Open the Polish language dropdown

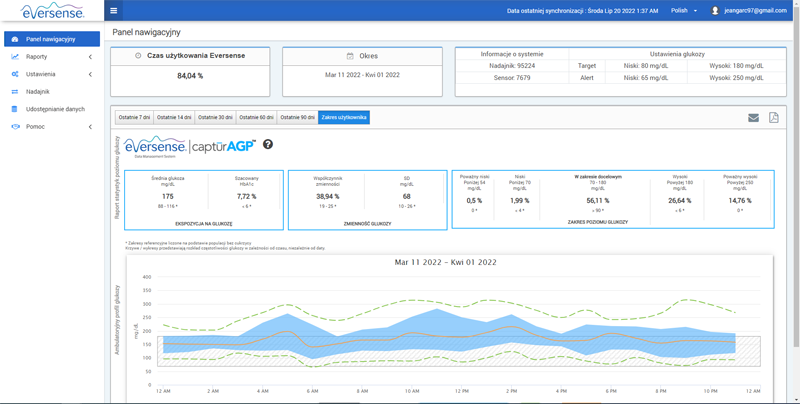684,10
